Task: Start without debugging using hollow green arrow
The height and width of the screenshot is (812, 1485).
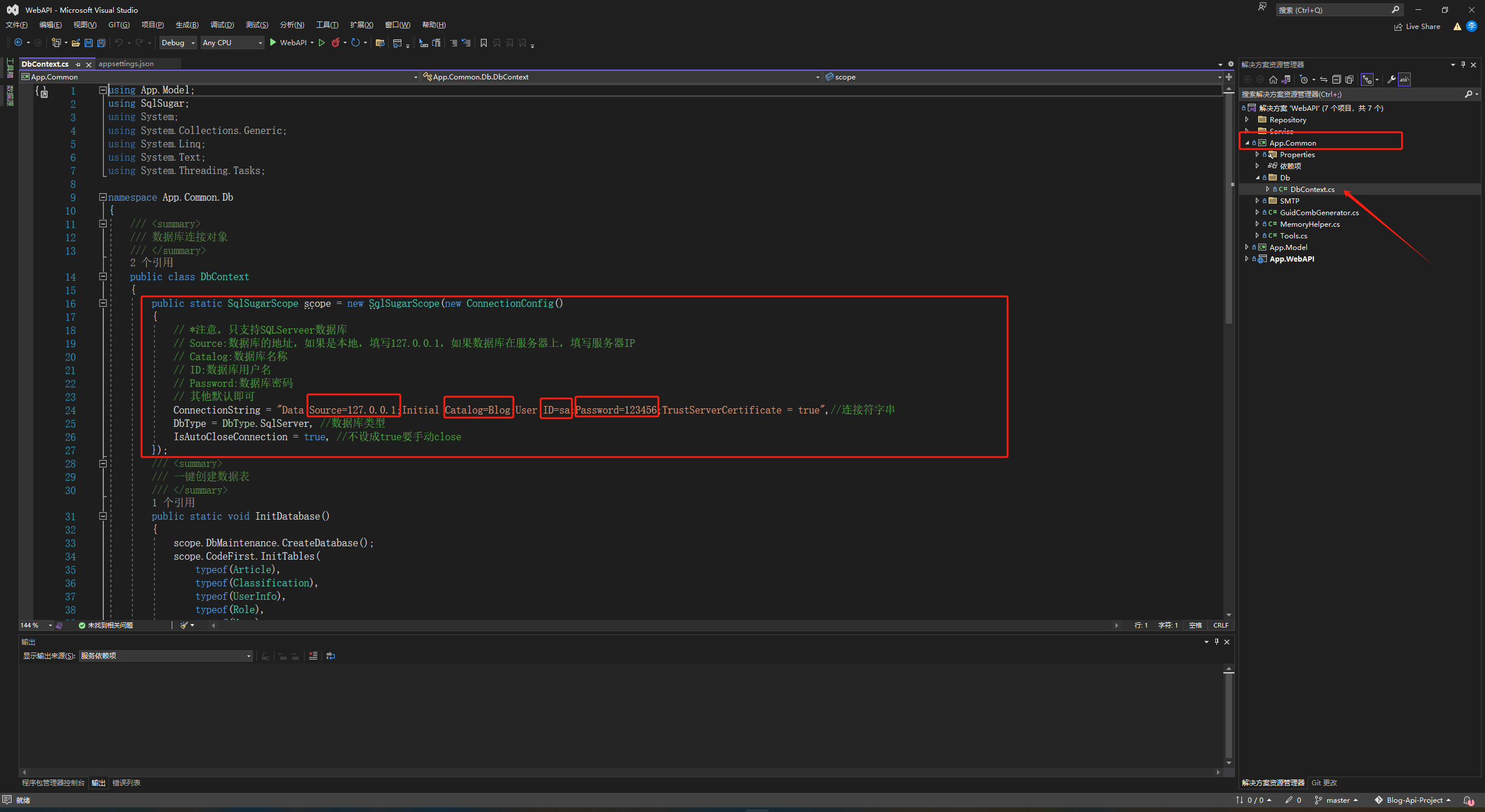Action: pyautogui.click(x=321, y=42)
